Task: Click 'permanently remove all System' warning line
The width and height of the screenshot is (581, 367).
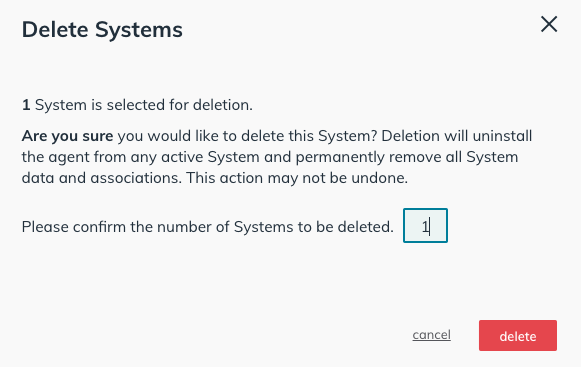Action: (x=407, y=157)
